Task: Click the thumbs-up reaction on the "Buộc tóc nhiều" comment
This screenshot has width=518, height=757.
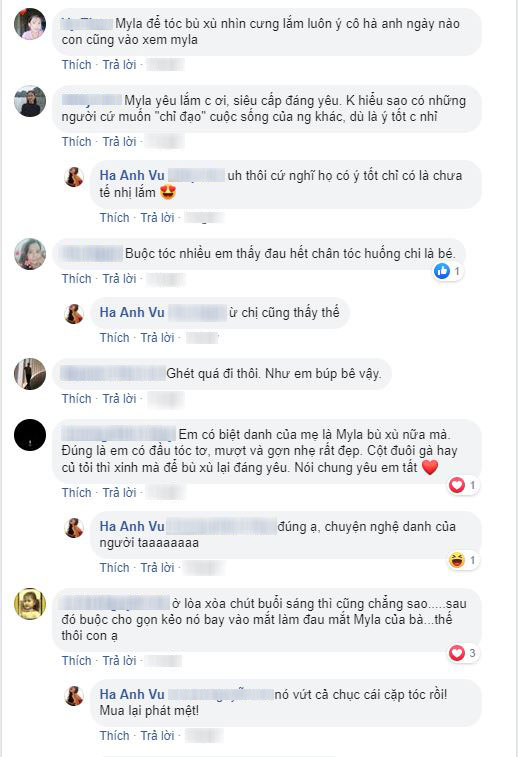Action: pos(442,271)
